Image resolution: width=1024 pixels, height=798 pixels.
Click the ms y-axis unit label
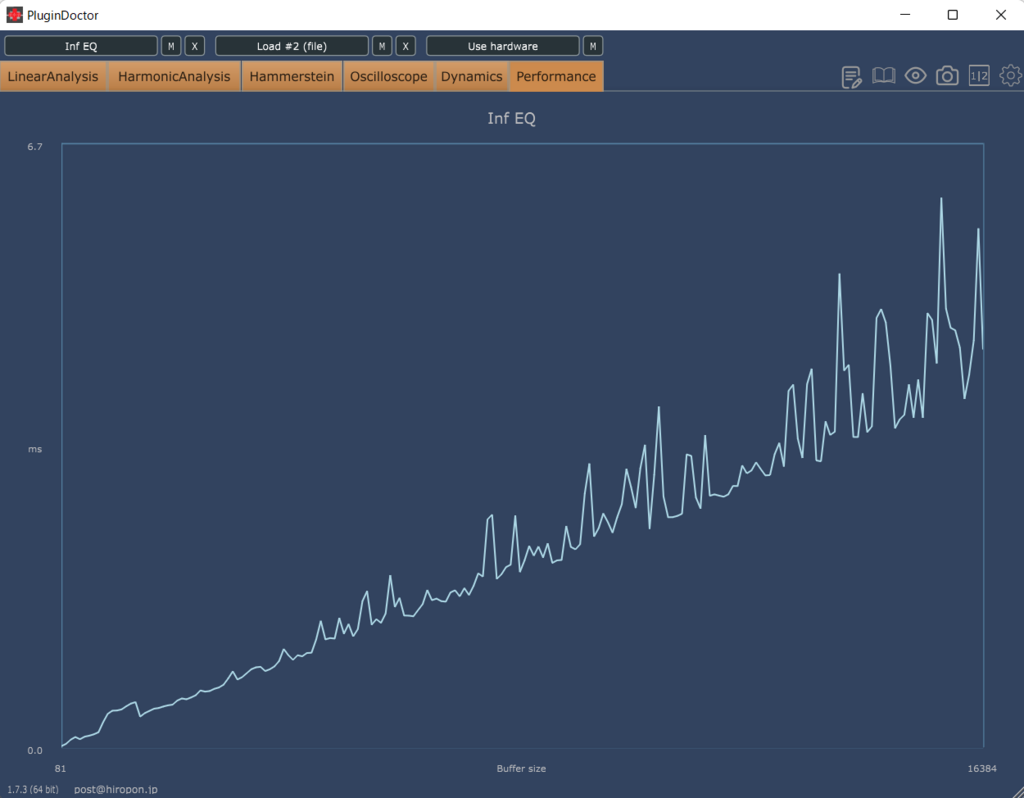pos(35,449)
